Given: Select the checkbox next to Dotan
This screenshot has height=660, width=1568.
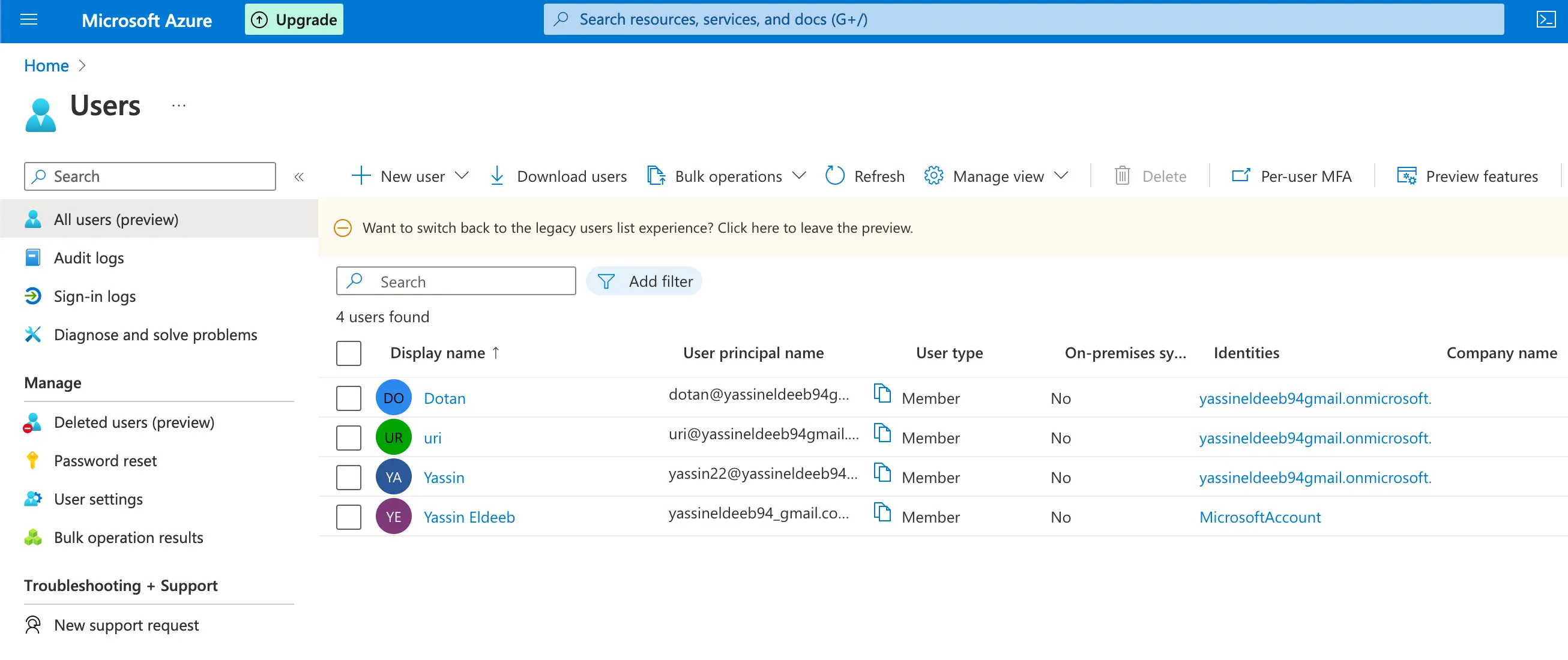Looking at the screenshot, I should pyautogui.click(x=348, y=397).
